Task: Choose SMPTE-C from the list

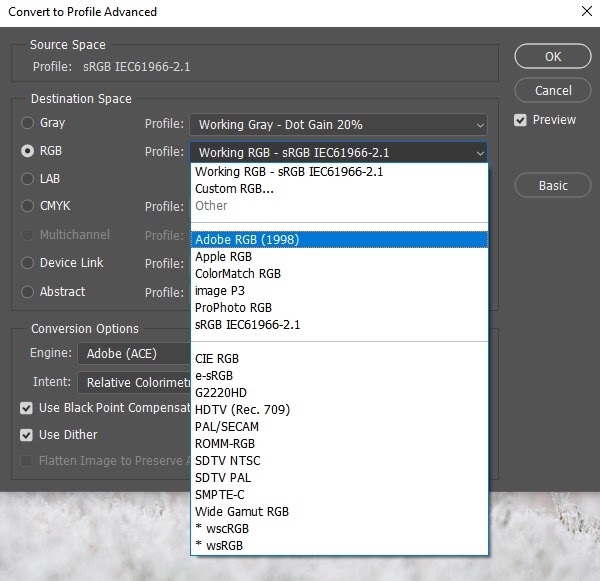Action: (x=339, y=495)
